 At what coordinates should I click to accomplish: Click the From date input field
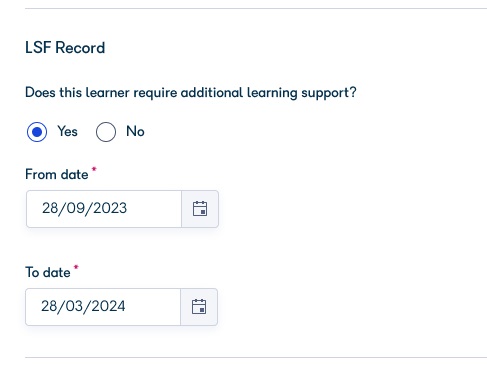pos(104,209)
